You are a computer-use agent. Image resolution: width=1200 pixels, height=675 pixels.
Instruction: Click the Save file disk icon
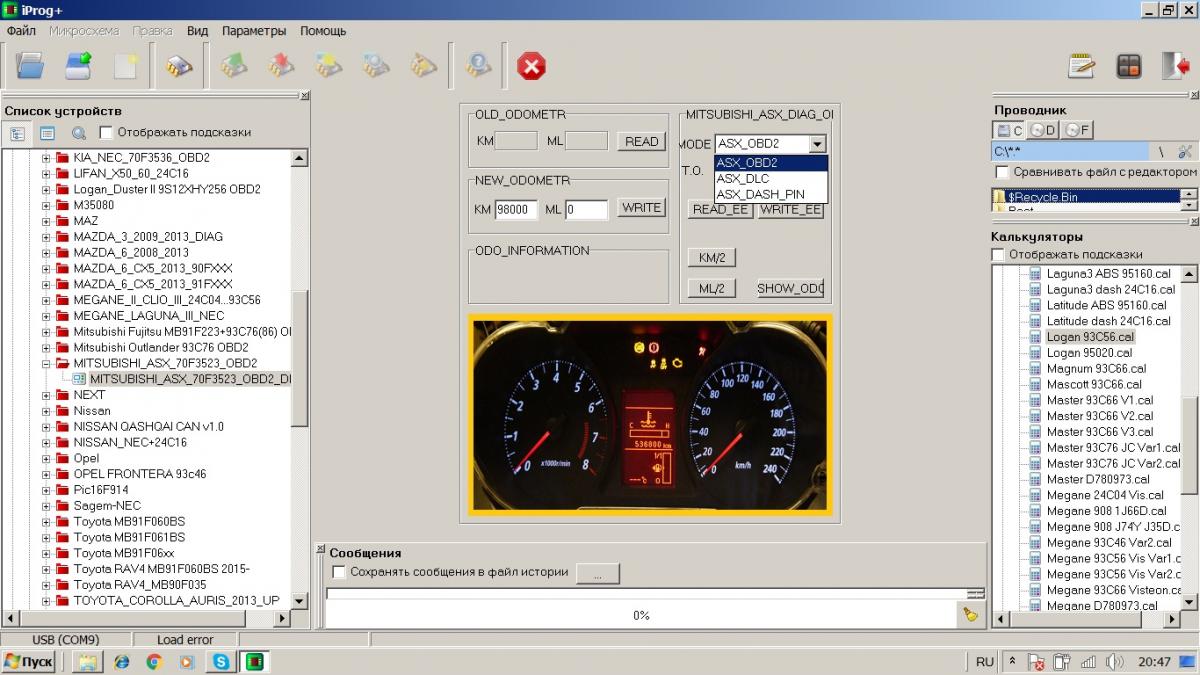coord(79,67)
